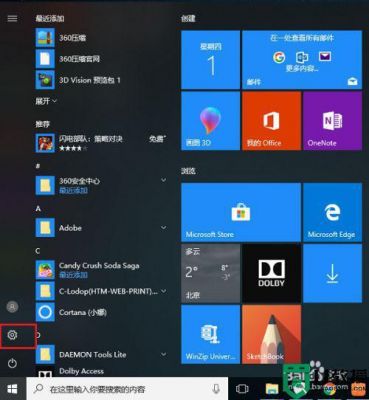Launch the Microsoft Edge tile
Image resolution: width=369 pixels, height=400 pixels.
333,212
